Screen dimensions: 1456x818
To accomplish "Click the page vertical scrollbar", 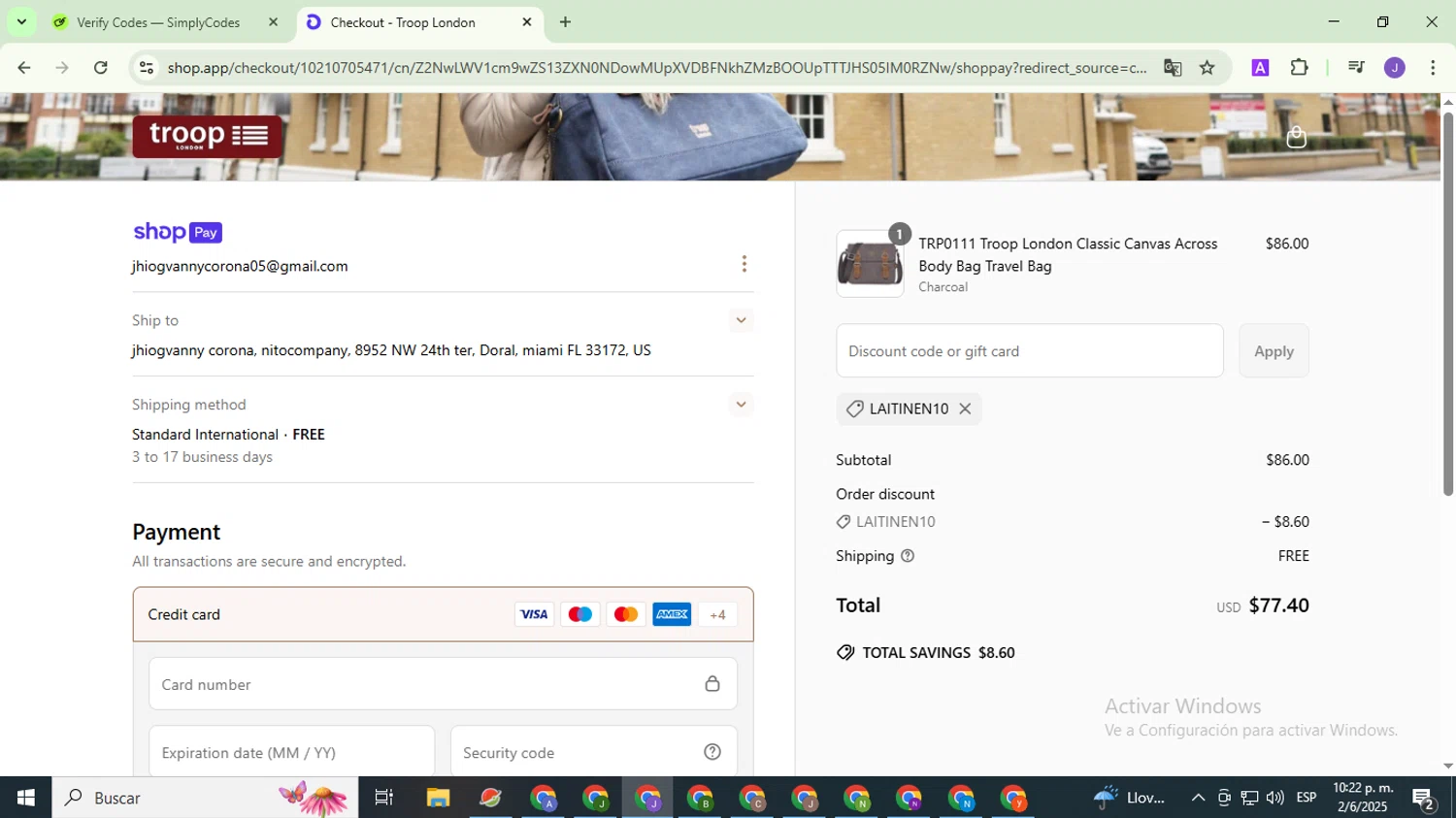I will tap(1447, 304).
